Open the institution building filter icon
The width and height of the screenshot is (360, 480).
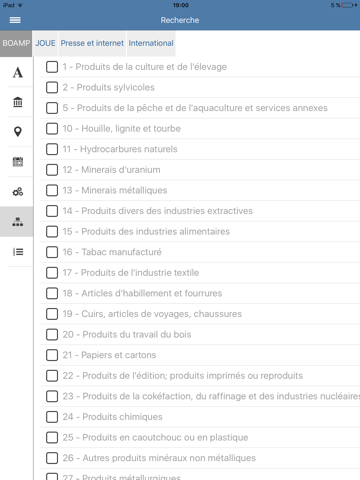click(x=18, y=102)
